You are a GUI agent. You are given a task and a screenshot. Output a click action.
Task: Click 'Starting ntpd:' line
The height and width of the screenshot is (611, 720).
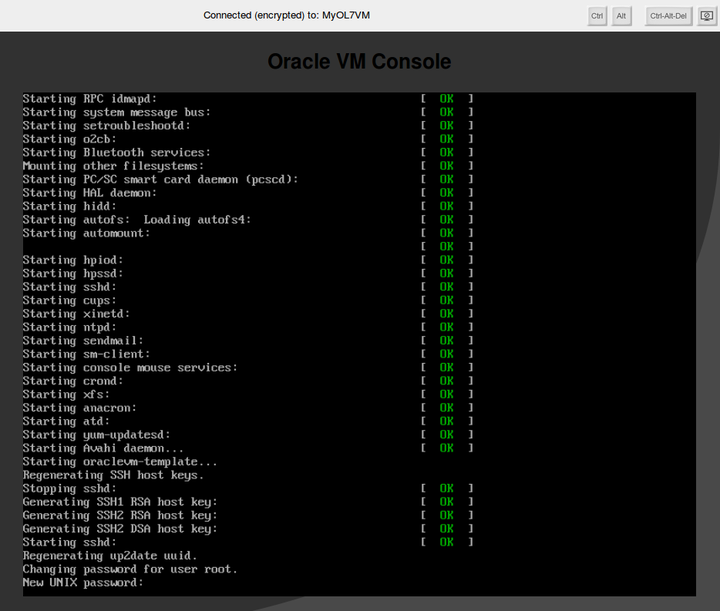pos(70,327)
